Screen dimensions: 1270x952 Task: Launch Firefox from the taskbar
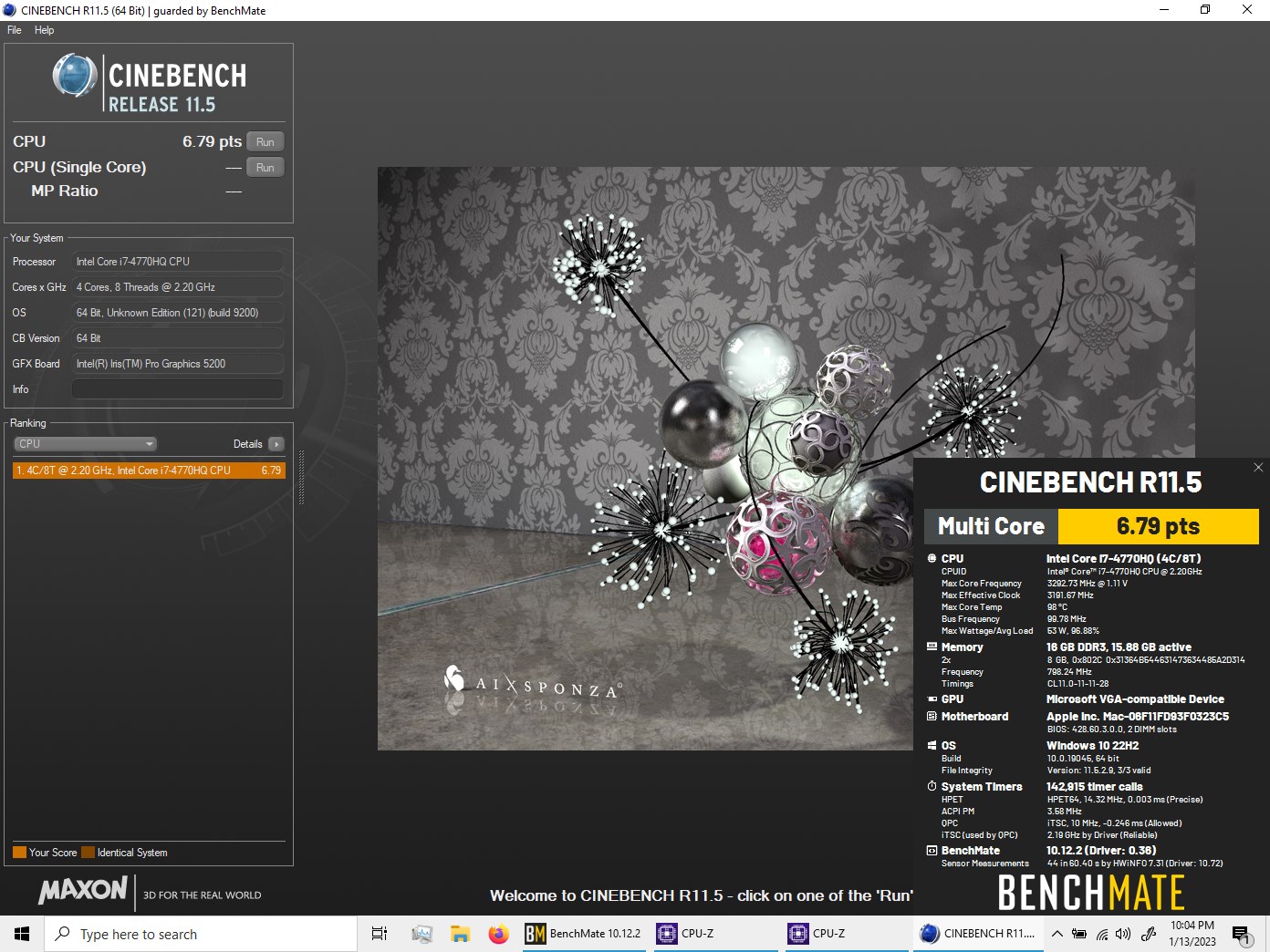tap(498, 934)
